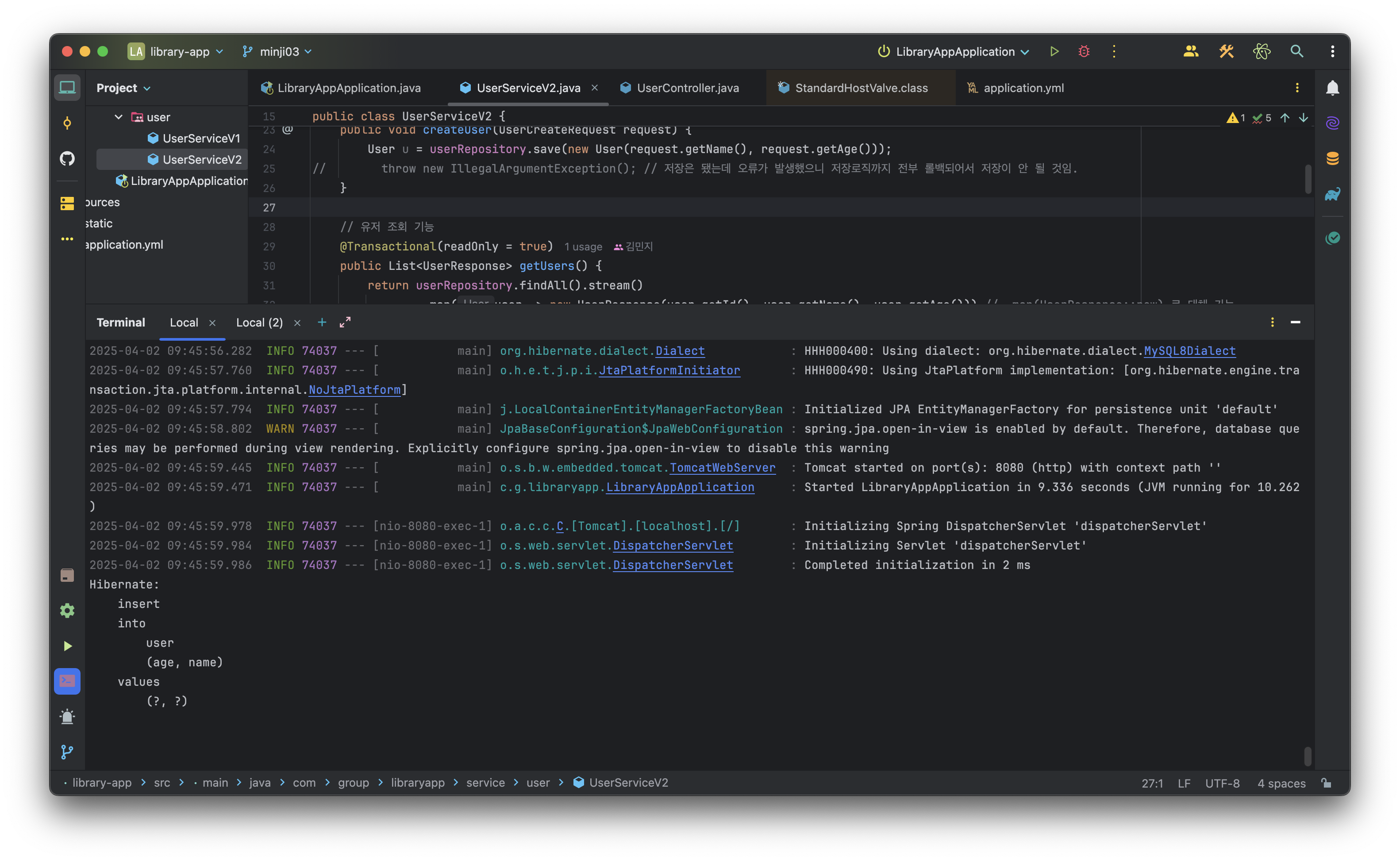Click the 1 usage inlay hint

point(583,246)
